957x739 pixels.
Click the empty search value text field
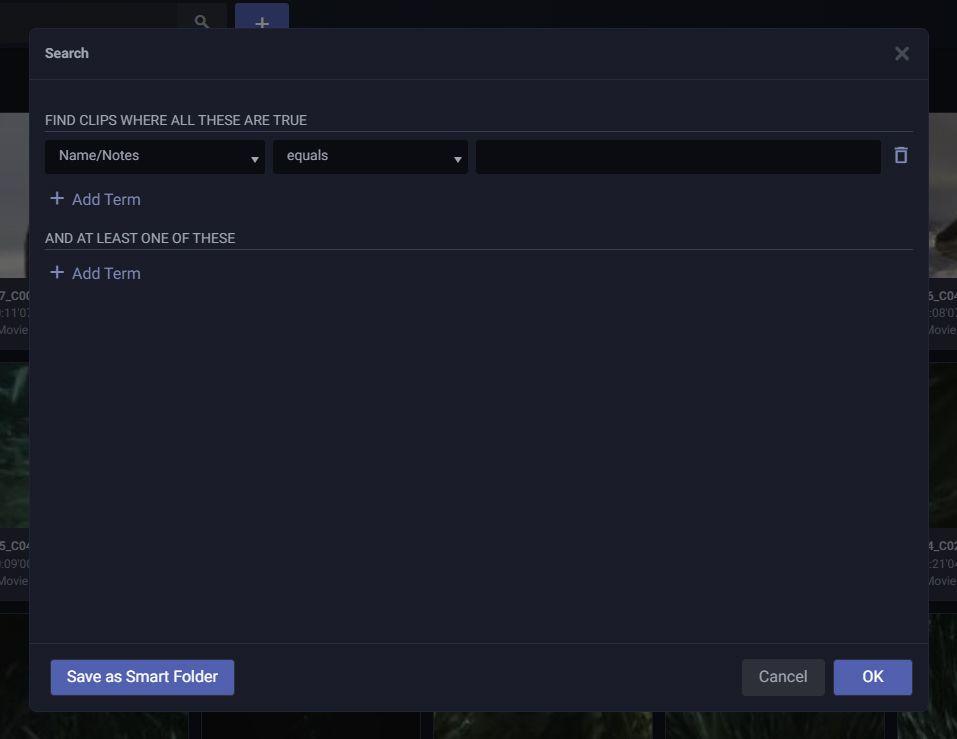click(x=678, y=157)
